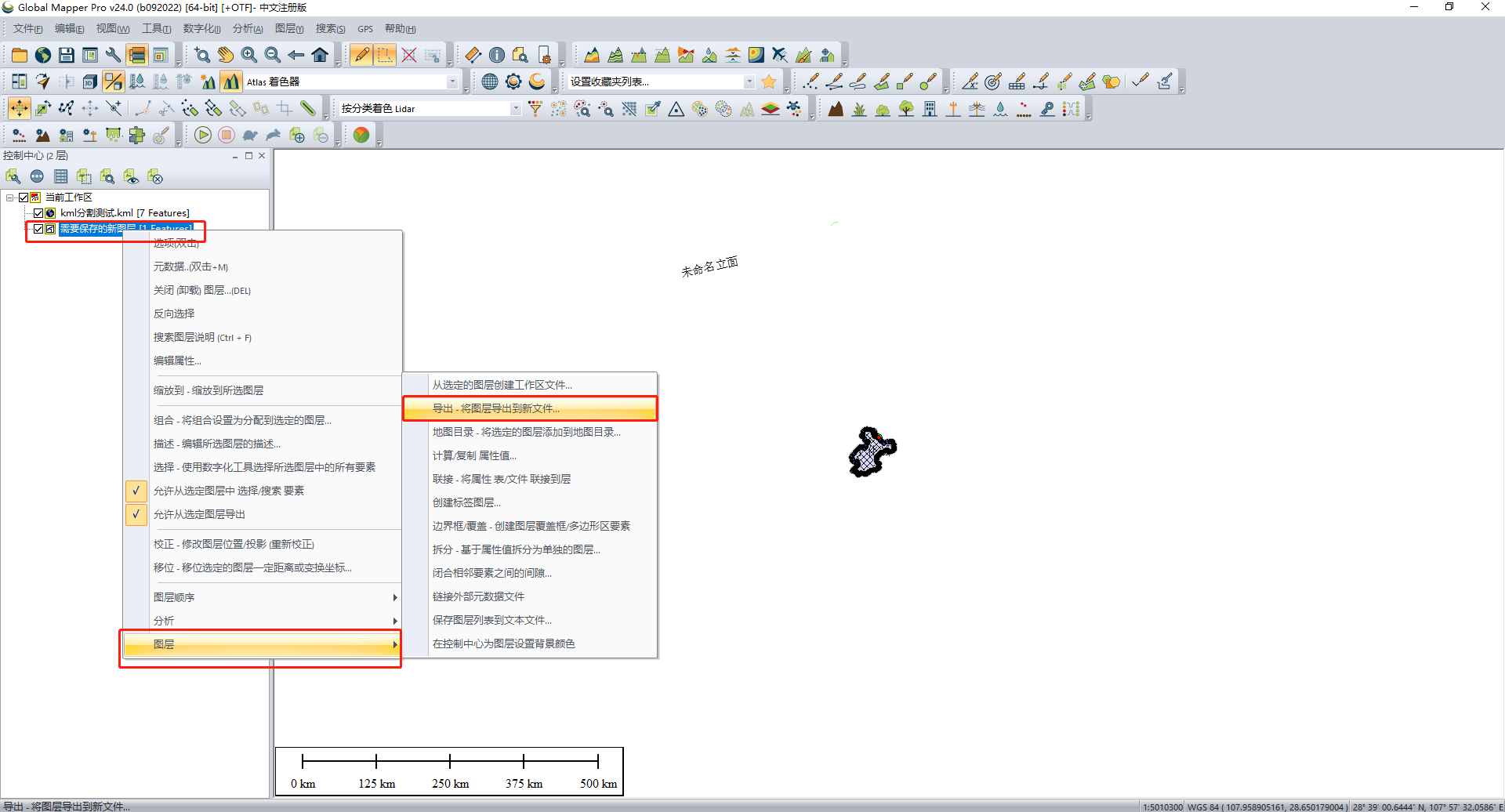Save workspace with the floppy disk icon
This screenshot has height=812, width=1505.
coord(67,55)
